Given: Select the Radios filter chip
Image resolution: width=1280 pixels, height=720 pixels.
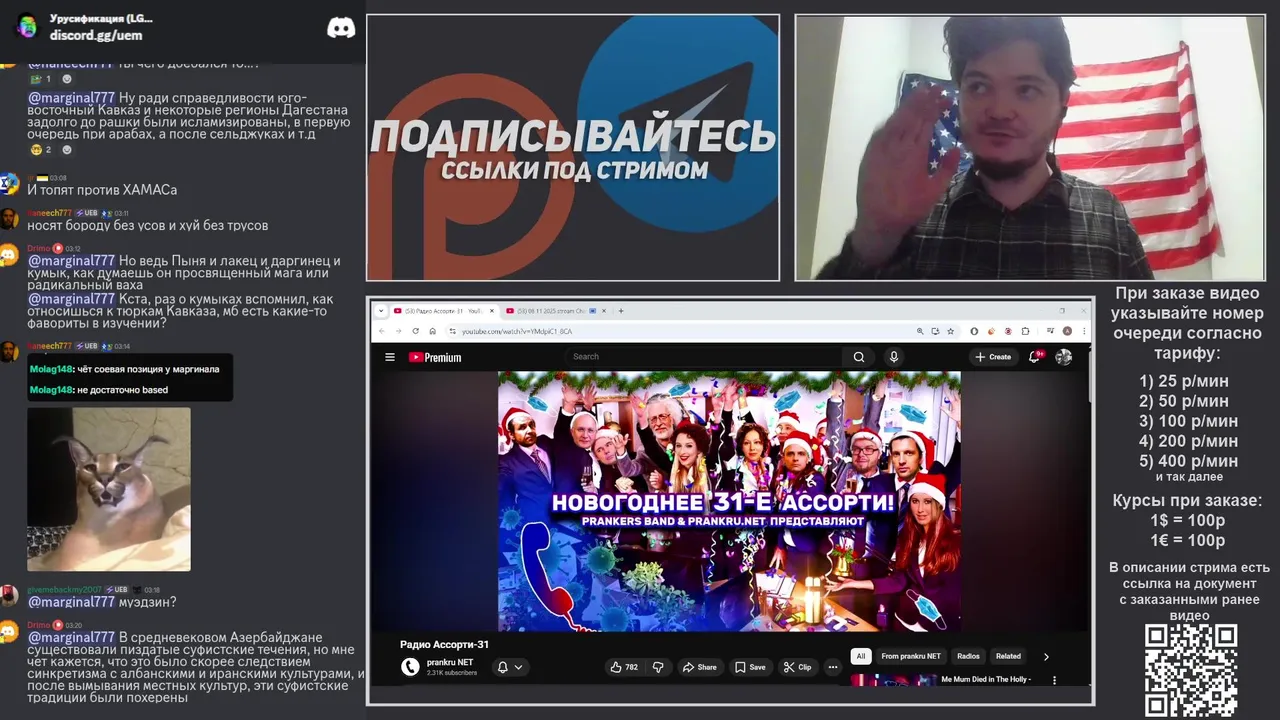Looking at the screenshot, I should (x=968, y=657).
